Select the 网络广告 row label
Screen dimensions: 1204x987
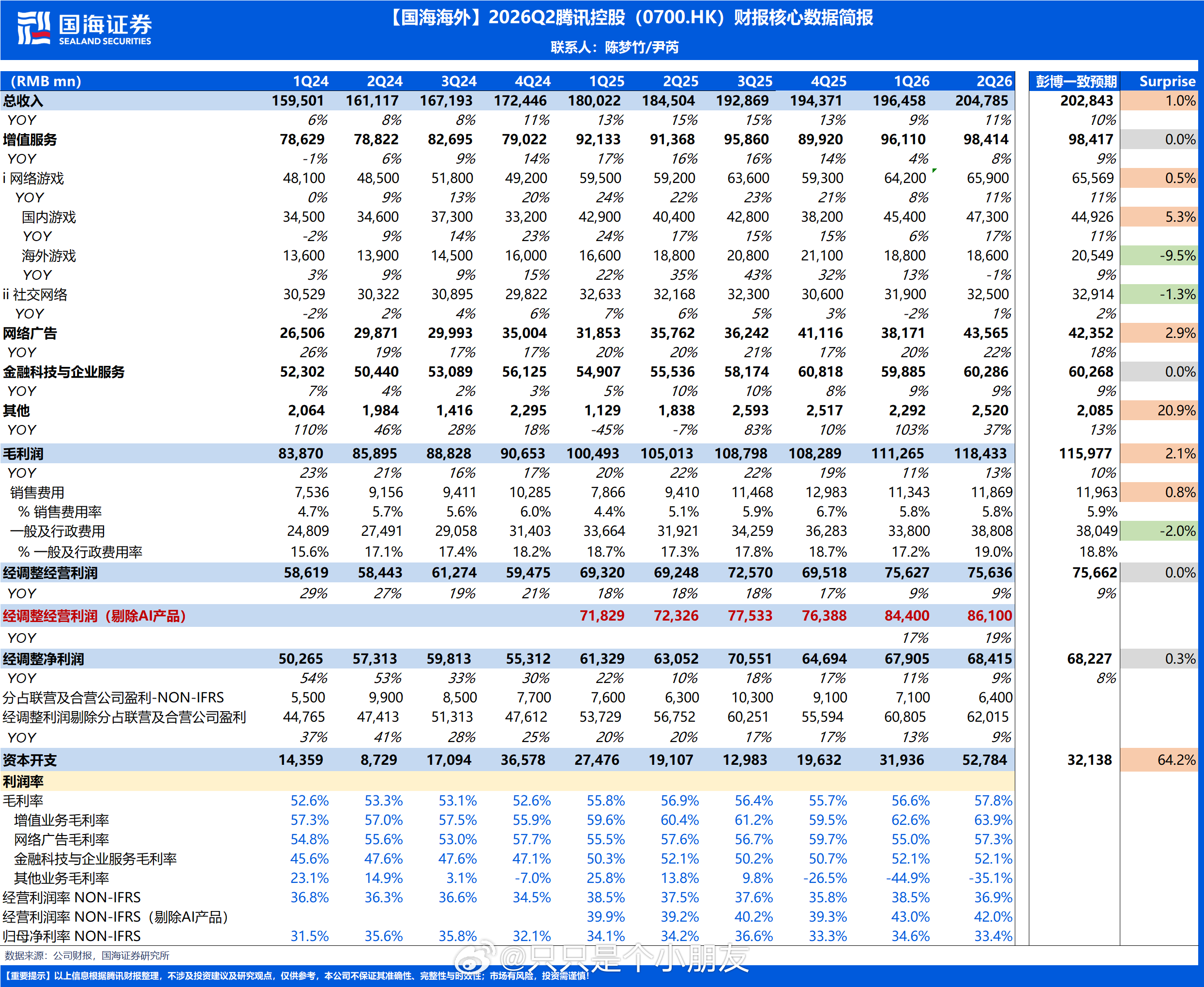(30, 333)
